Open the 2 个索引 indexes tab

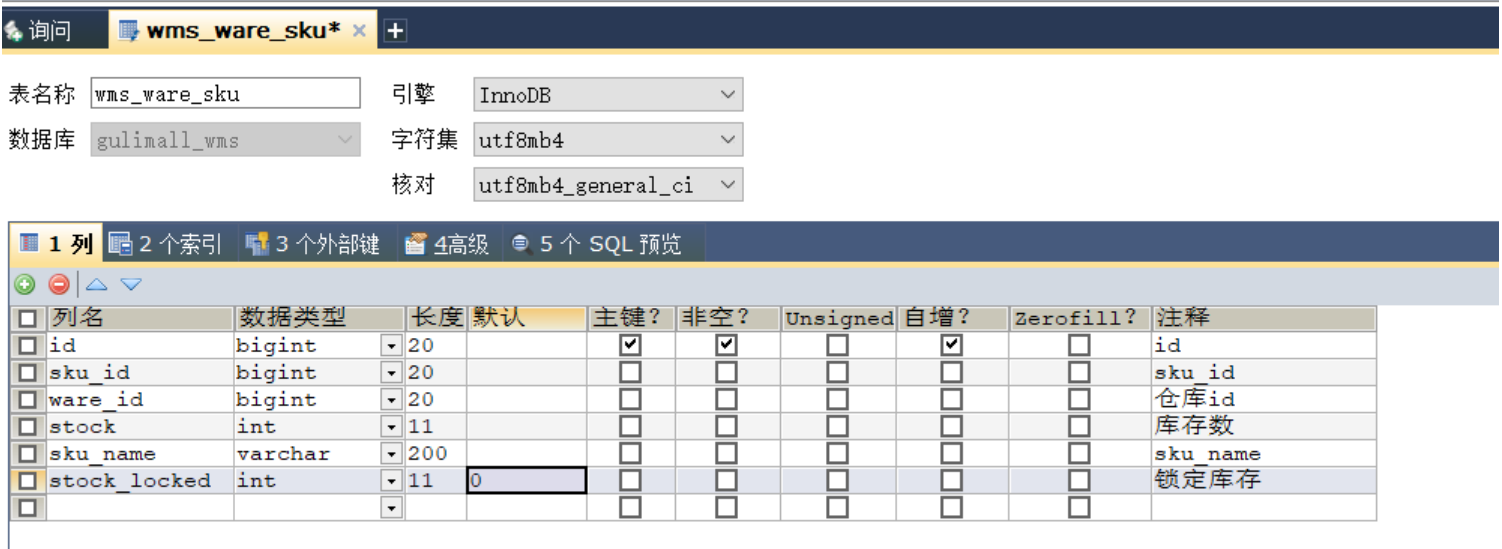tap(165, 243)
